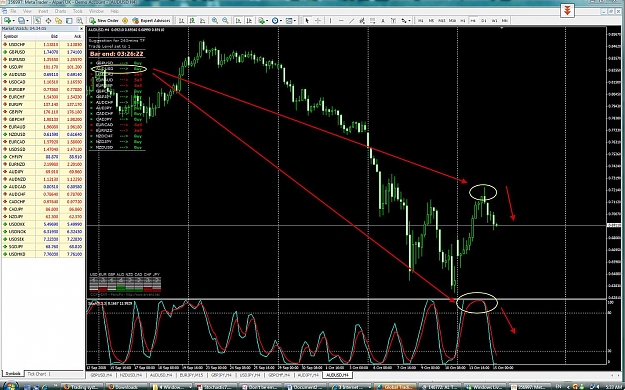Launch the MetaEditor icon
The width and height of the screenshot is (625, 390).
pyautogui.click(x=125, y=20)
